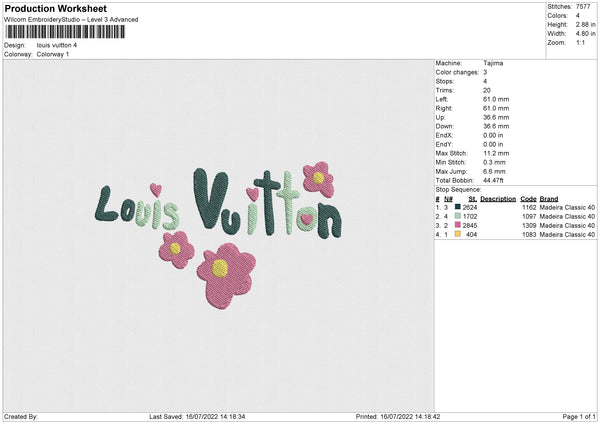Viewport: 600px width, 424px height.
Task: Click the Width value 4.80 in
Action: 586,34
